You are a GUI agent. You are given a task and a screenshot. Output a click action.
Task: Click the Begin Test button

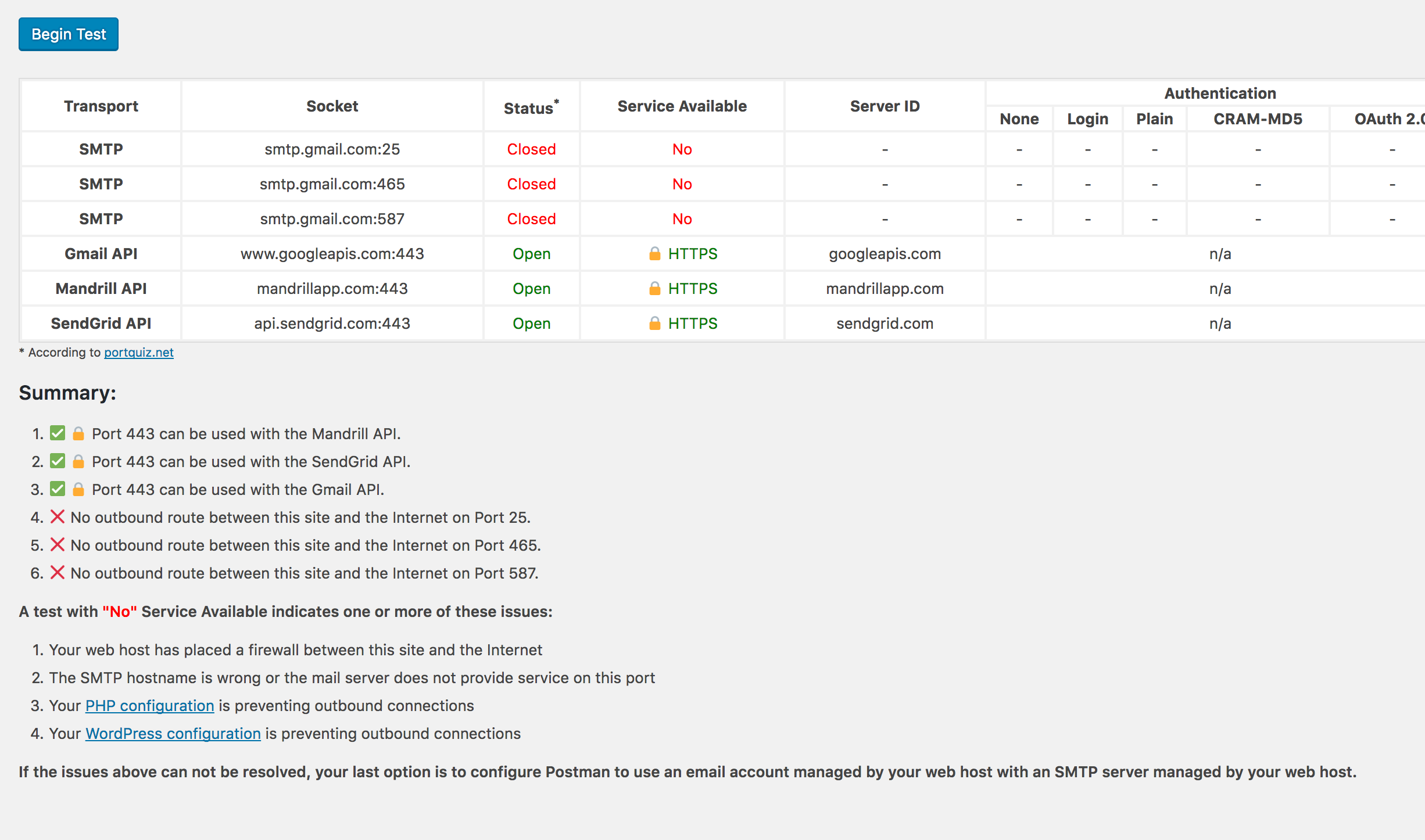tap(69, 34)
